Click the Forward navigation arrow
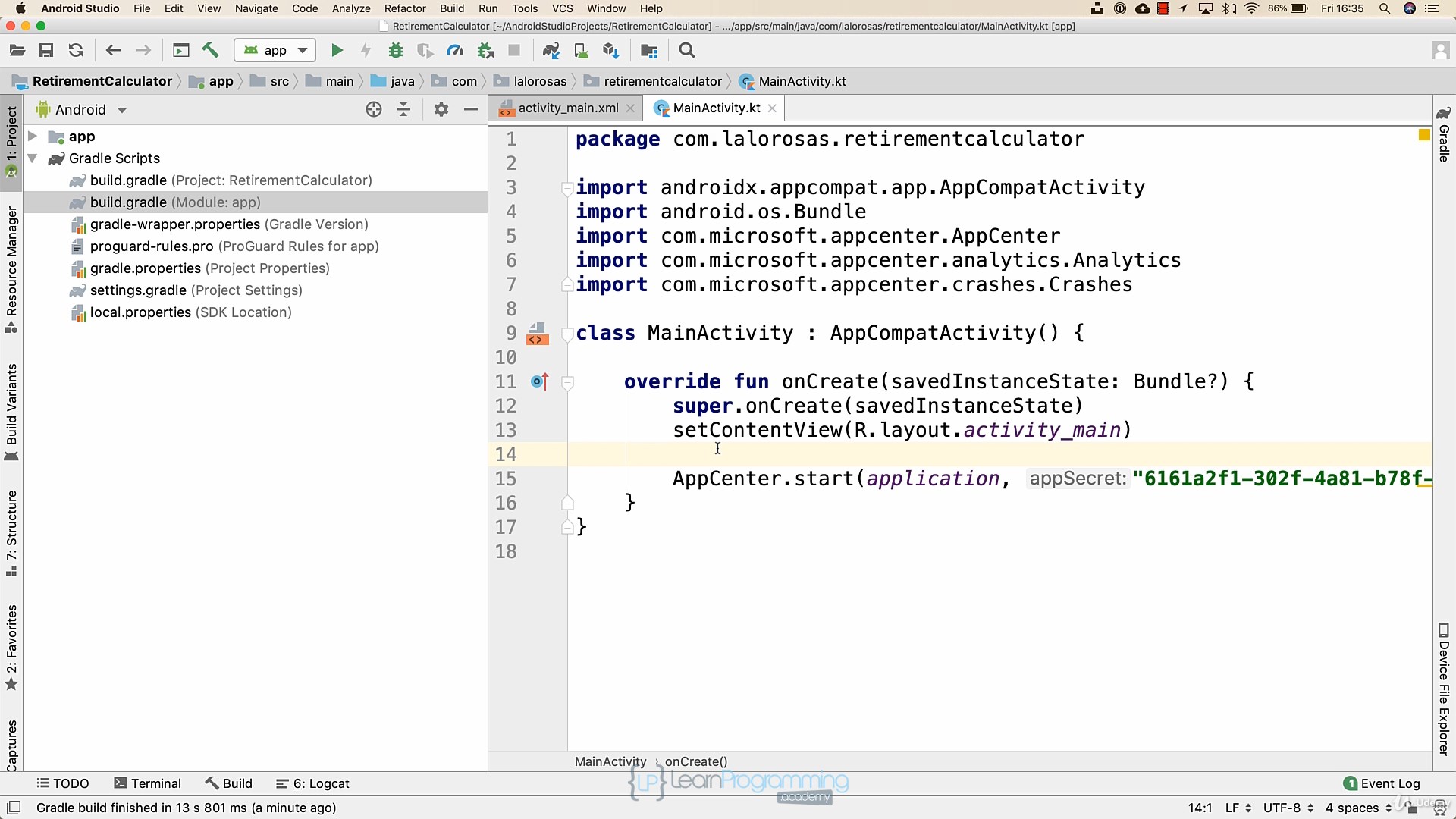 click(143, 51)
